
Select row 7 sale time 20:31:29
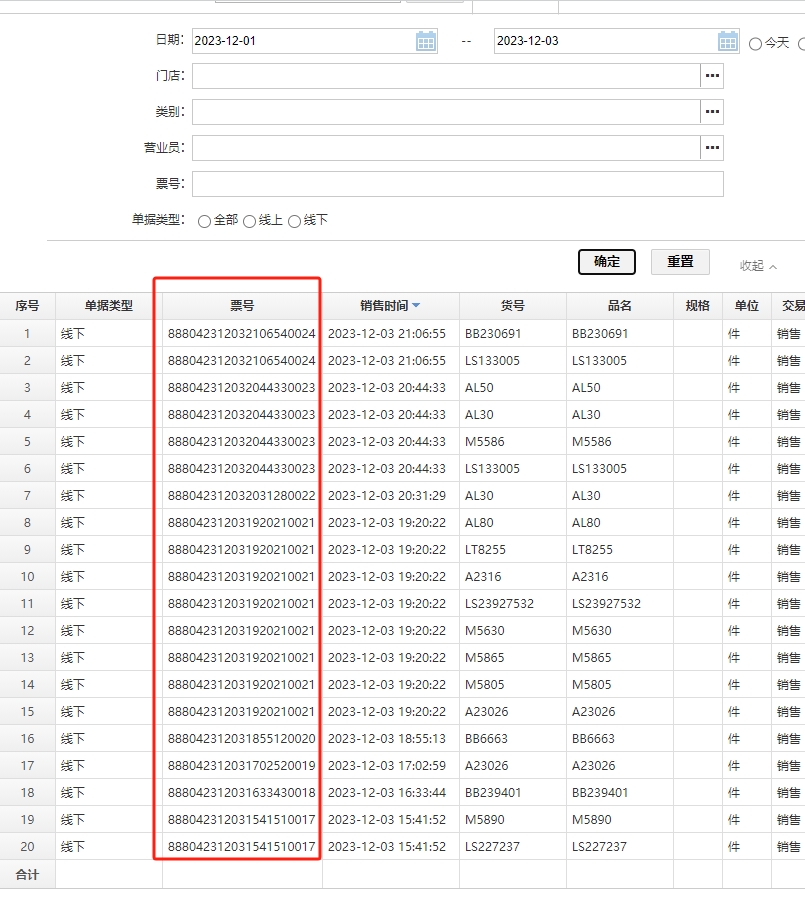point(387,495)
